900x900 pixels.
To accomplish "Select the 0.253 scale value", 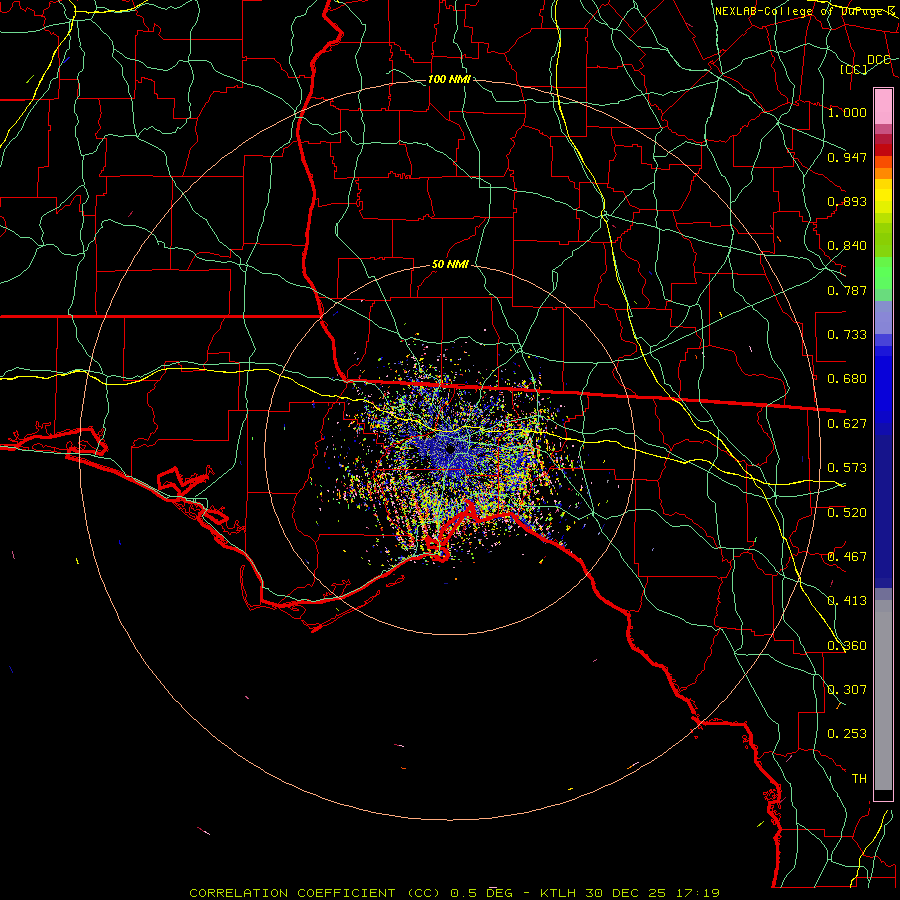I will pos(847,734).
